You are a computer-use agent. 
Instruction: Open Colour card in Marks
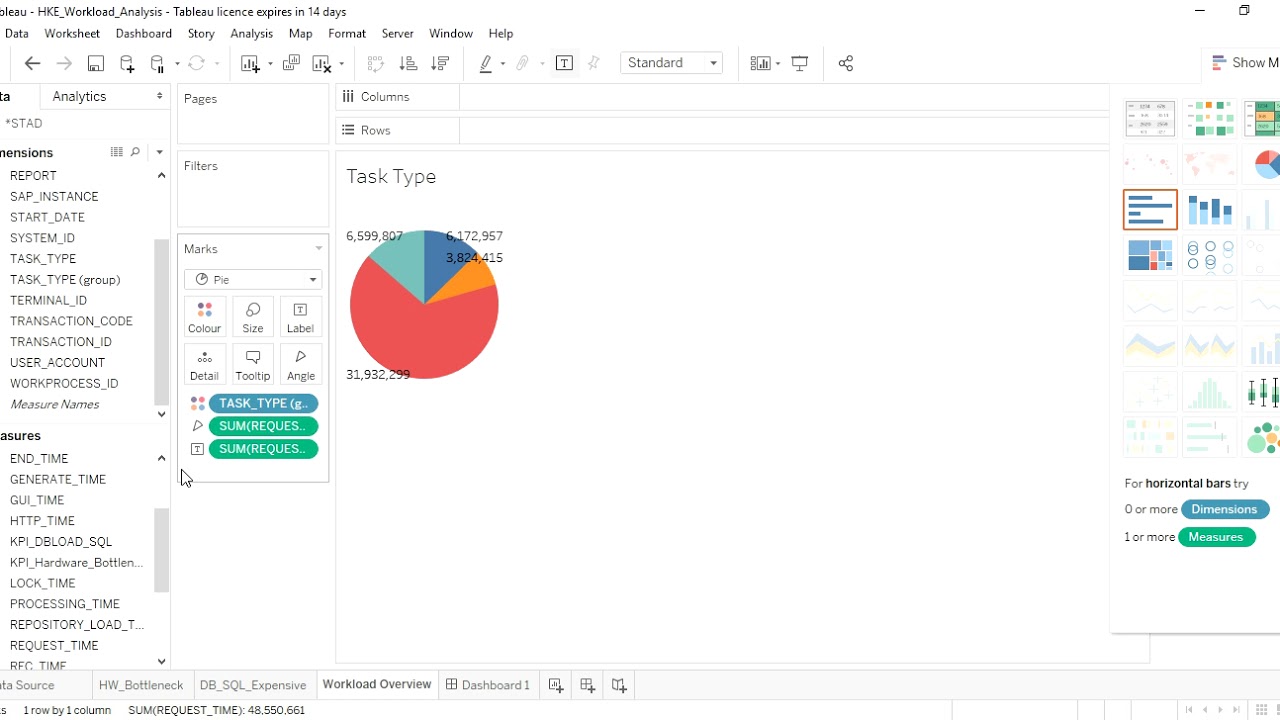204,317
